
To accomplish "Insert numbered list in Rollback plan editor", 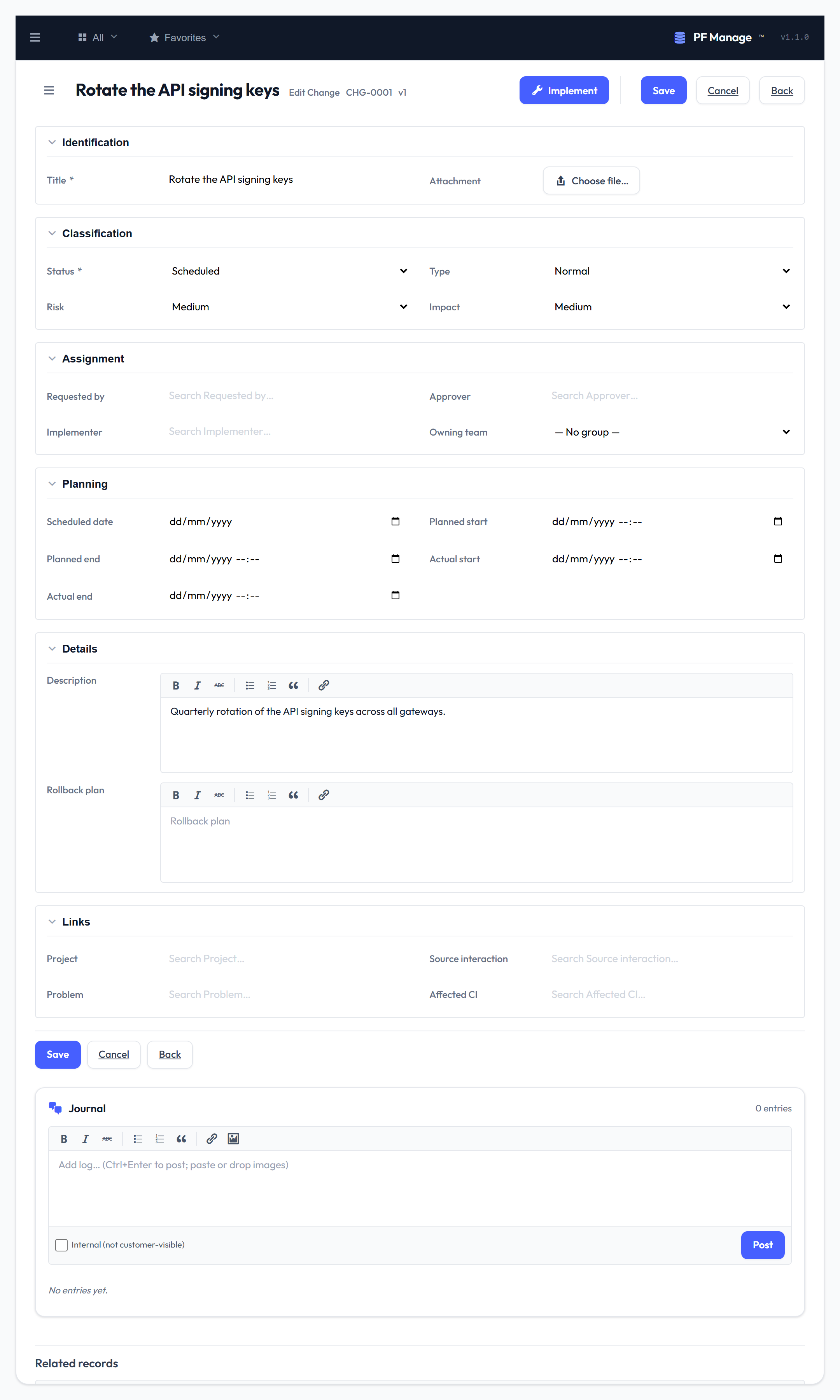I will pyautogui.click(x=272, y=795).
